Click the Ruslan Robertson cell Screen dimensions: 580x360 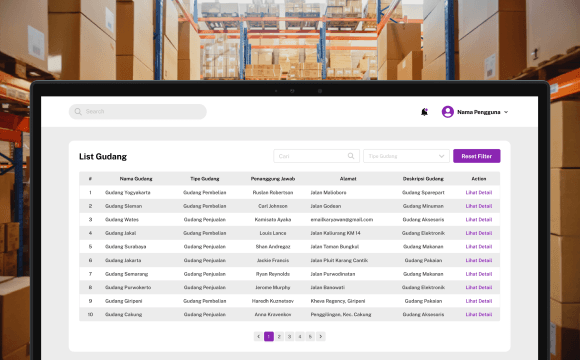(x=273, y=192)
